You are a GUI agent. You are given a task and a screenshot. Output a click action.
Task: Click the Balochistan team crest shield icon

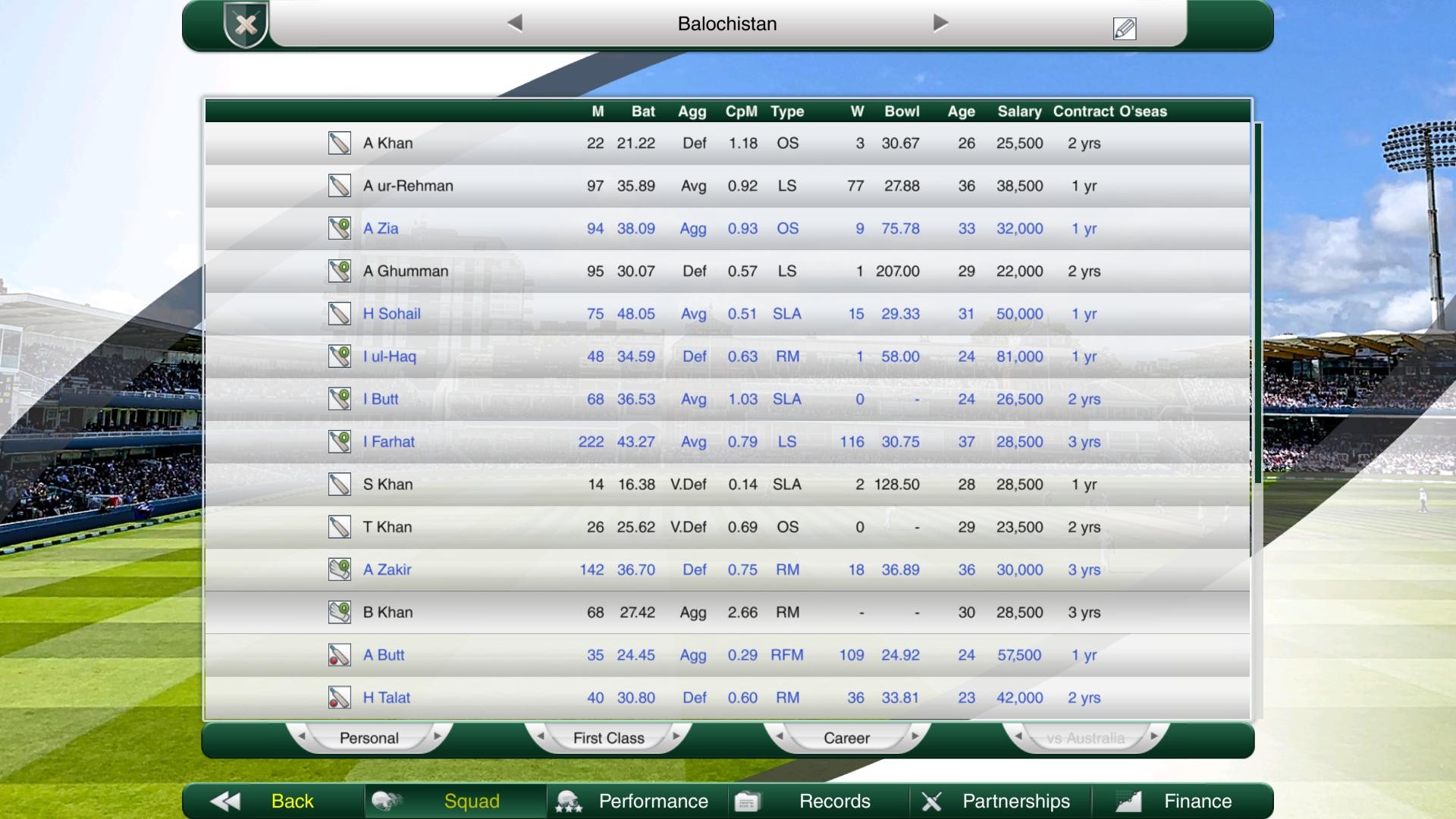click(x=246, y=25)
